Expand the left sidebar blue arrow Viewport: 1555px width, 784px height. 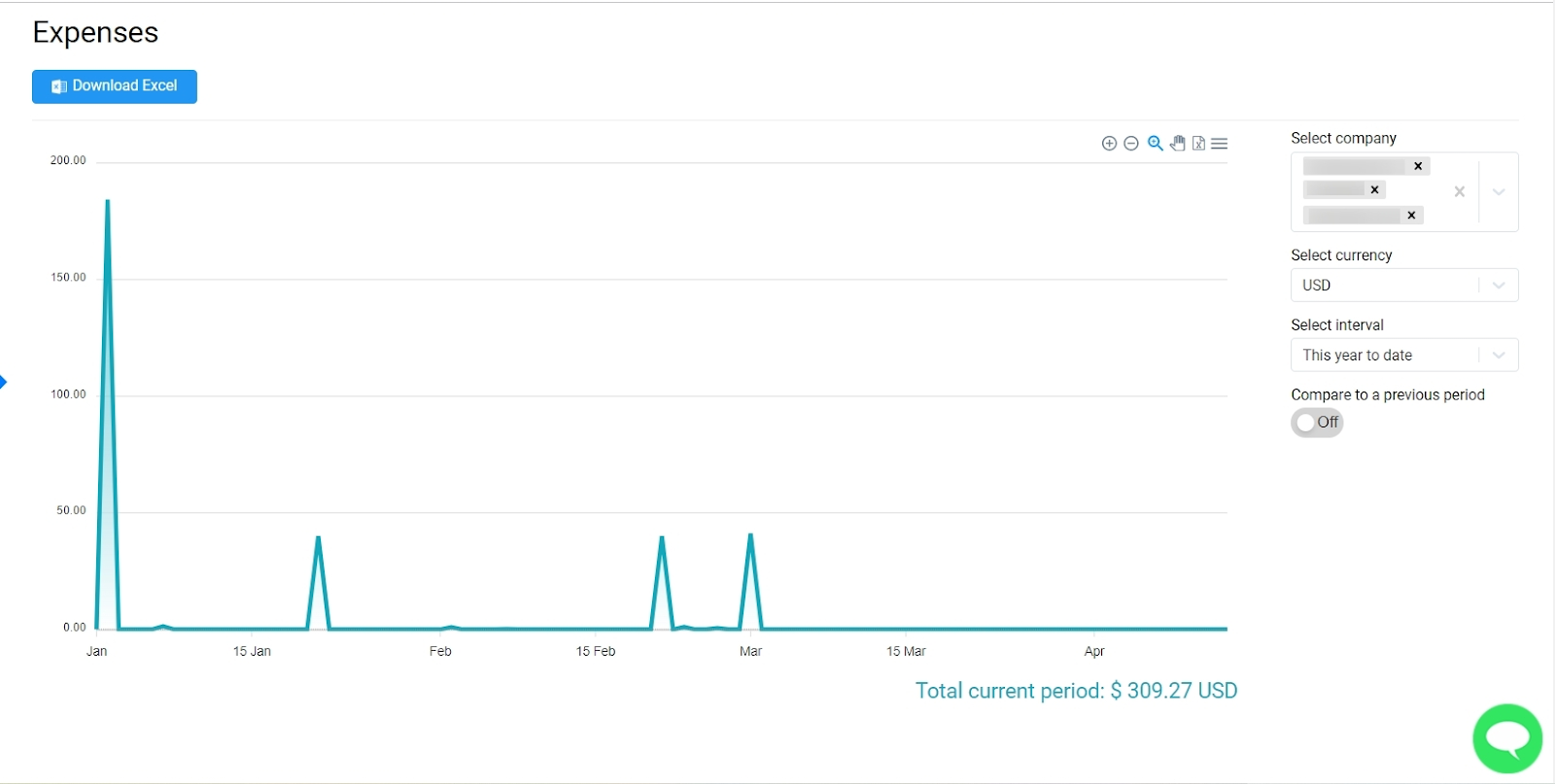[x=4, y=382]
